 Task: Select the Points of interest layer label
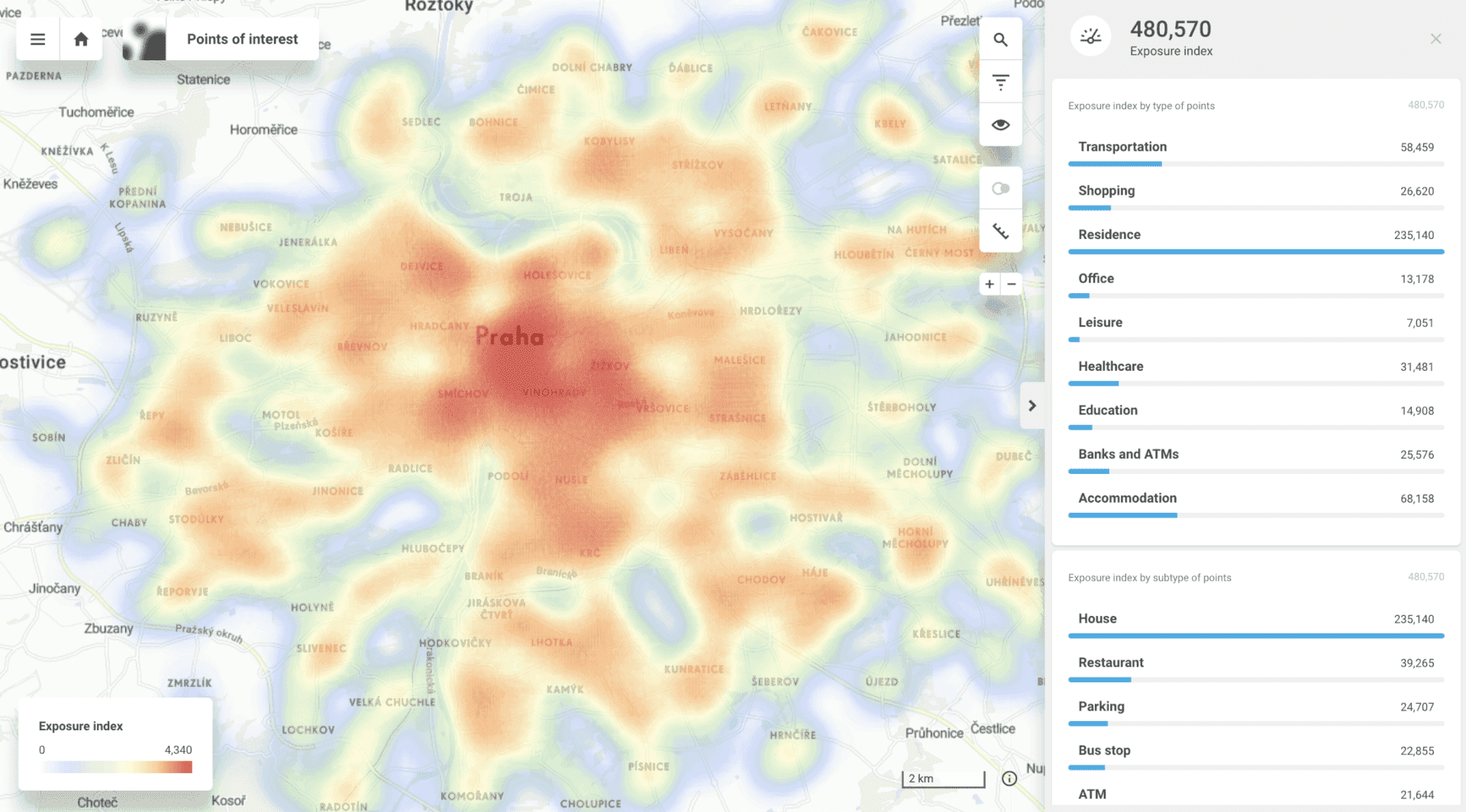[x=242, y=38]
